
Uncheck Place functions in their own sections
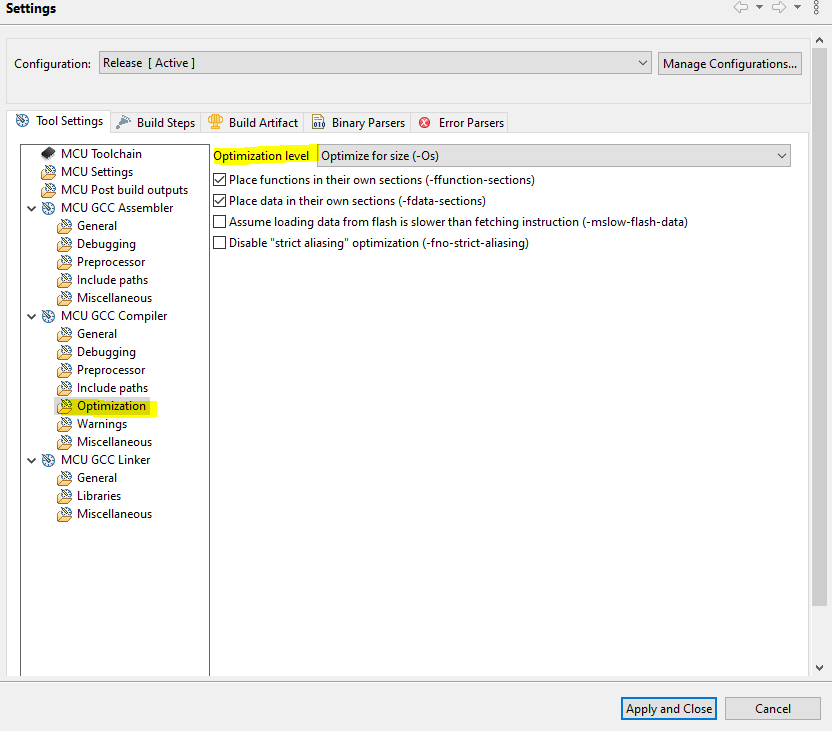coord(220,178)
